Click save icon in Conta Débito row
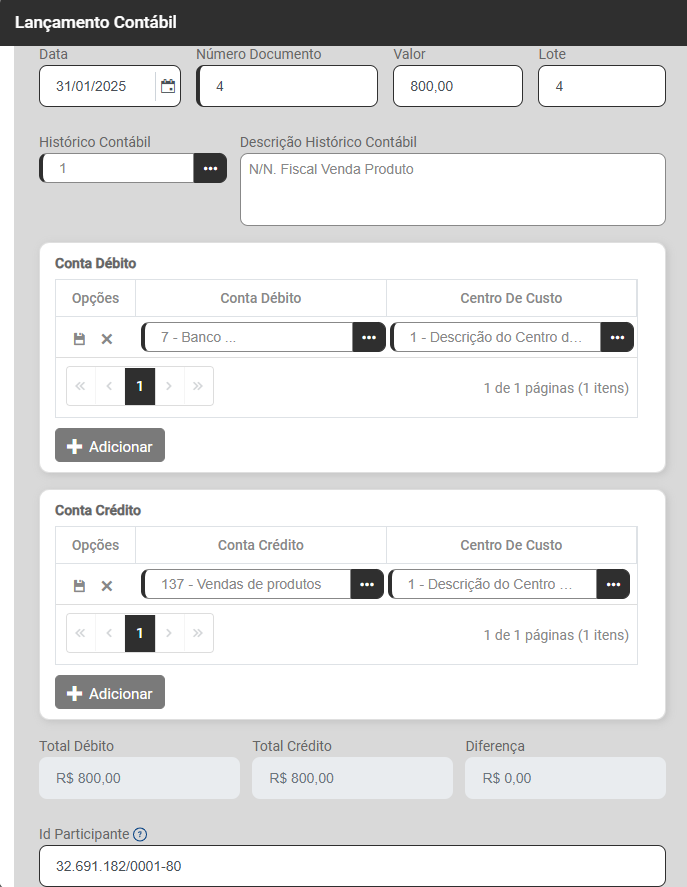 coord(79,339)
